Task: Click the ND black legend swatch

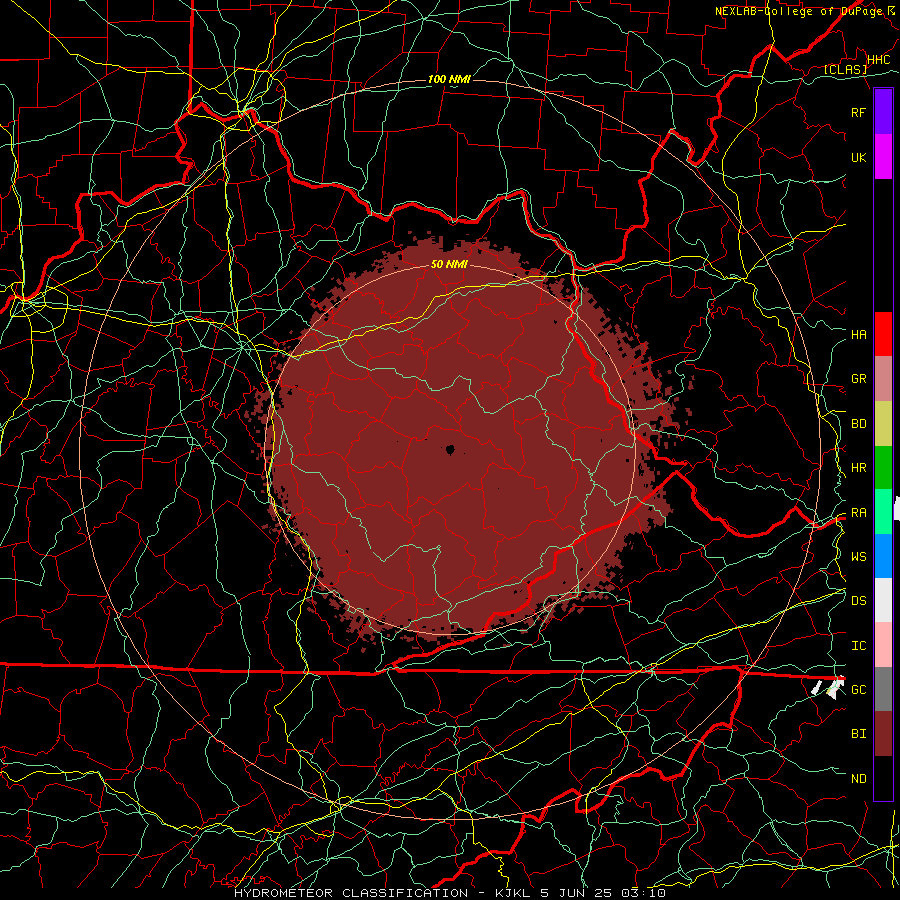Action: (x=883, y=778)
